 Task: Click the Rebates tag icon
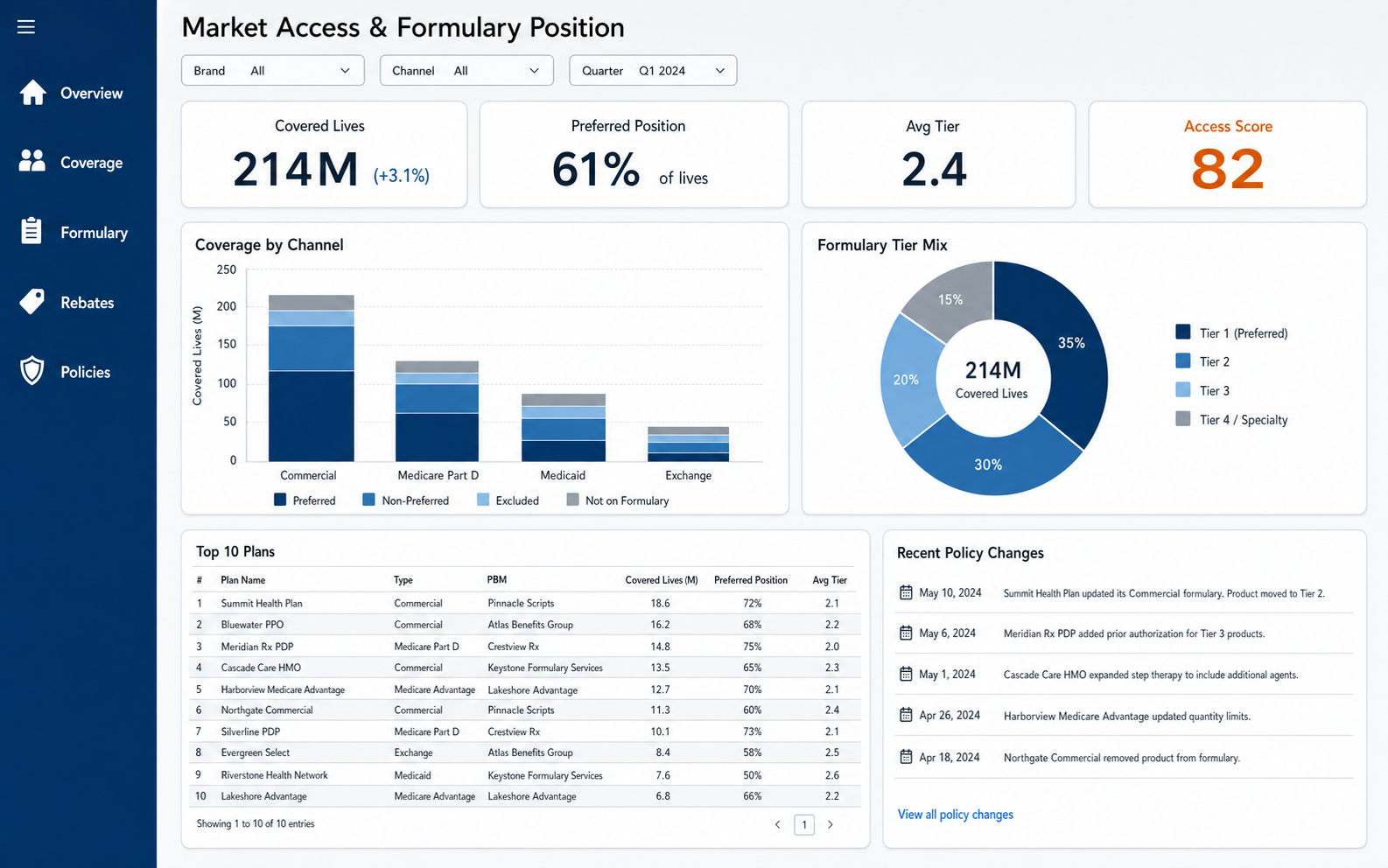tap(32, 302)
